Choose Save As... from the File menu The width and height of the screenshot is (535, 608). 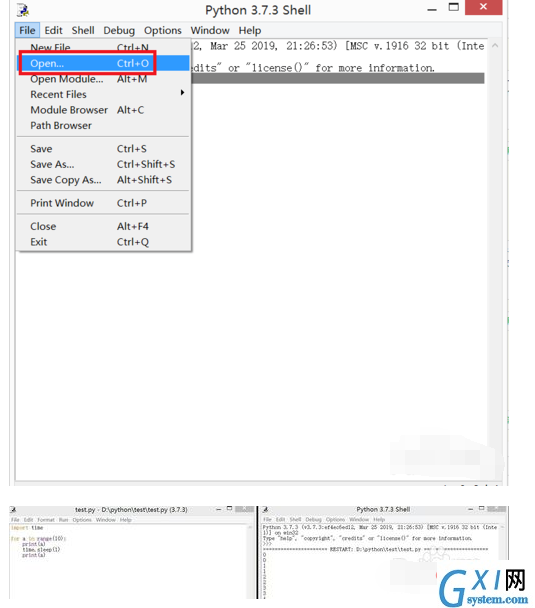point(104,164)
